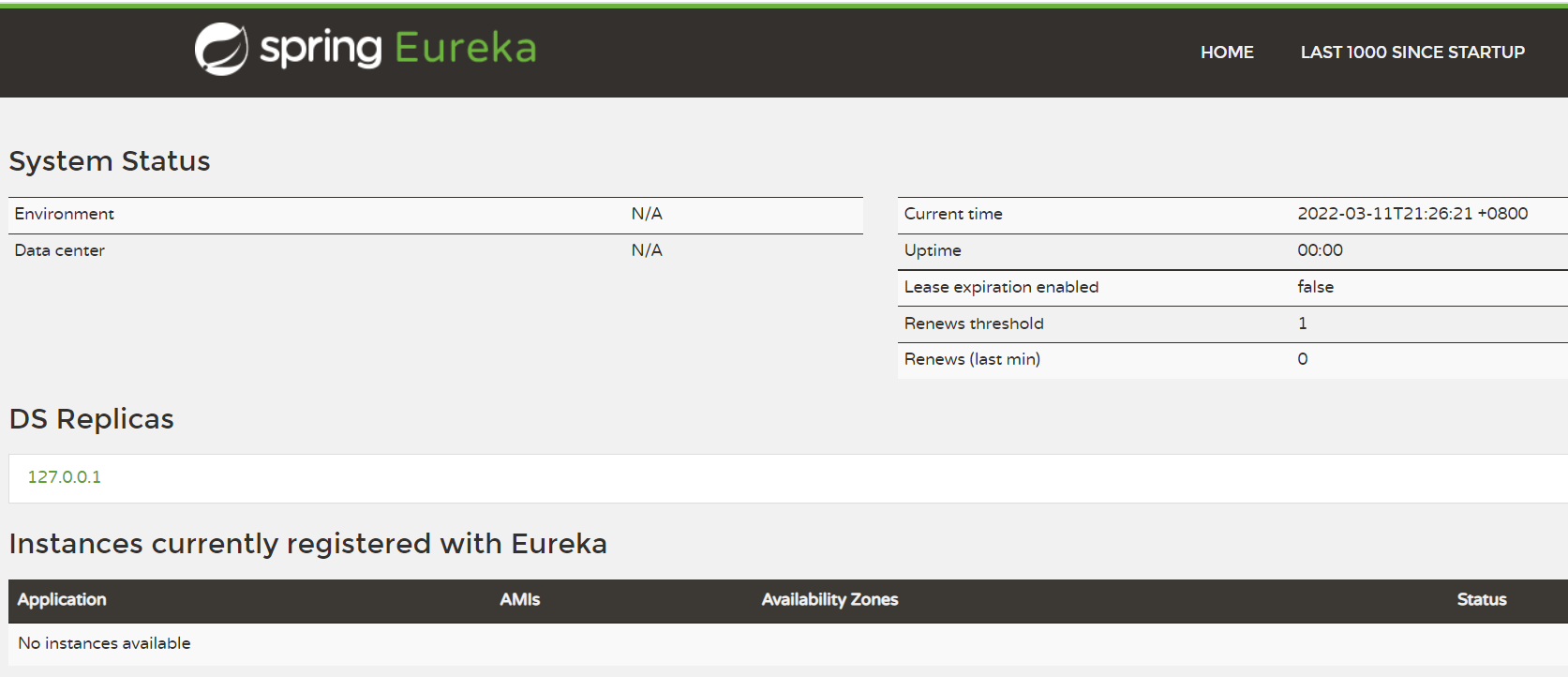This screenshot has width=1568, height=677.
Task: Click the Renews threshold row label
Action: click(x=974, y=323)
